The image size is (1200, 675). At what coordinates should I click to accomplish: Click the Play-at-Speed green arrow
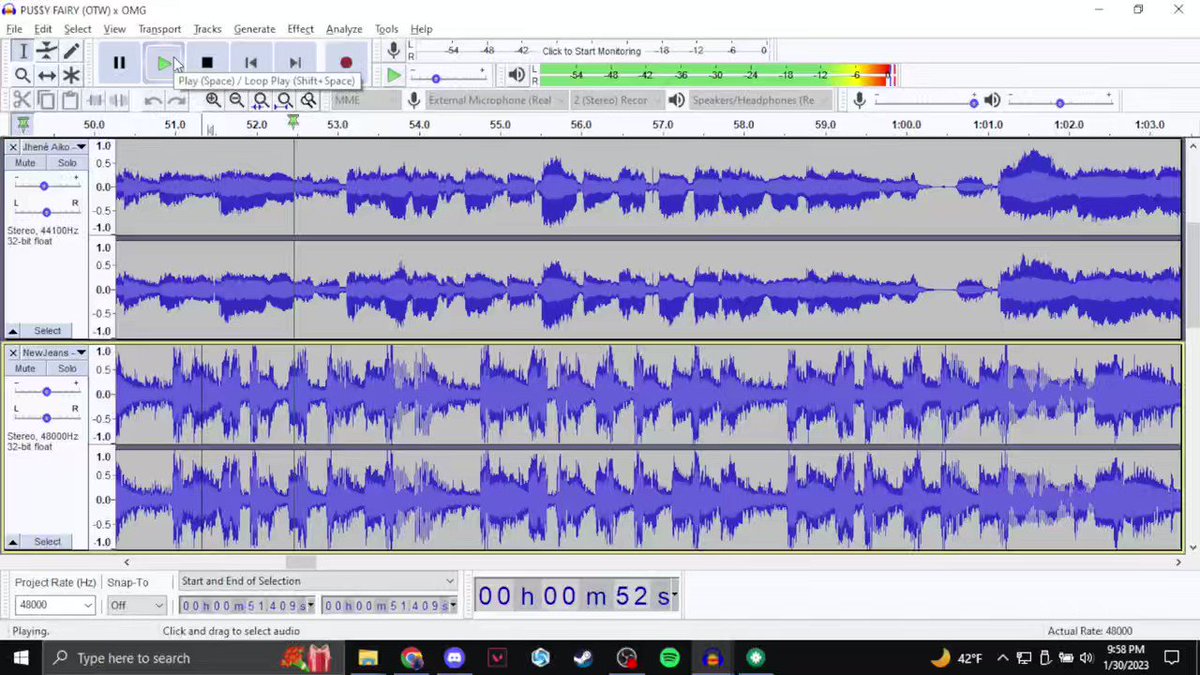coord(394,76)
